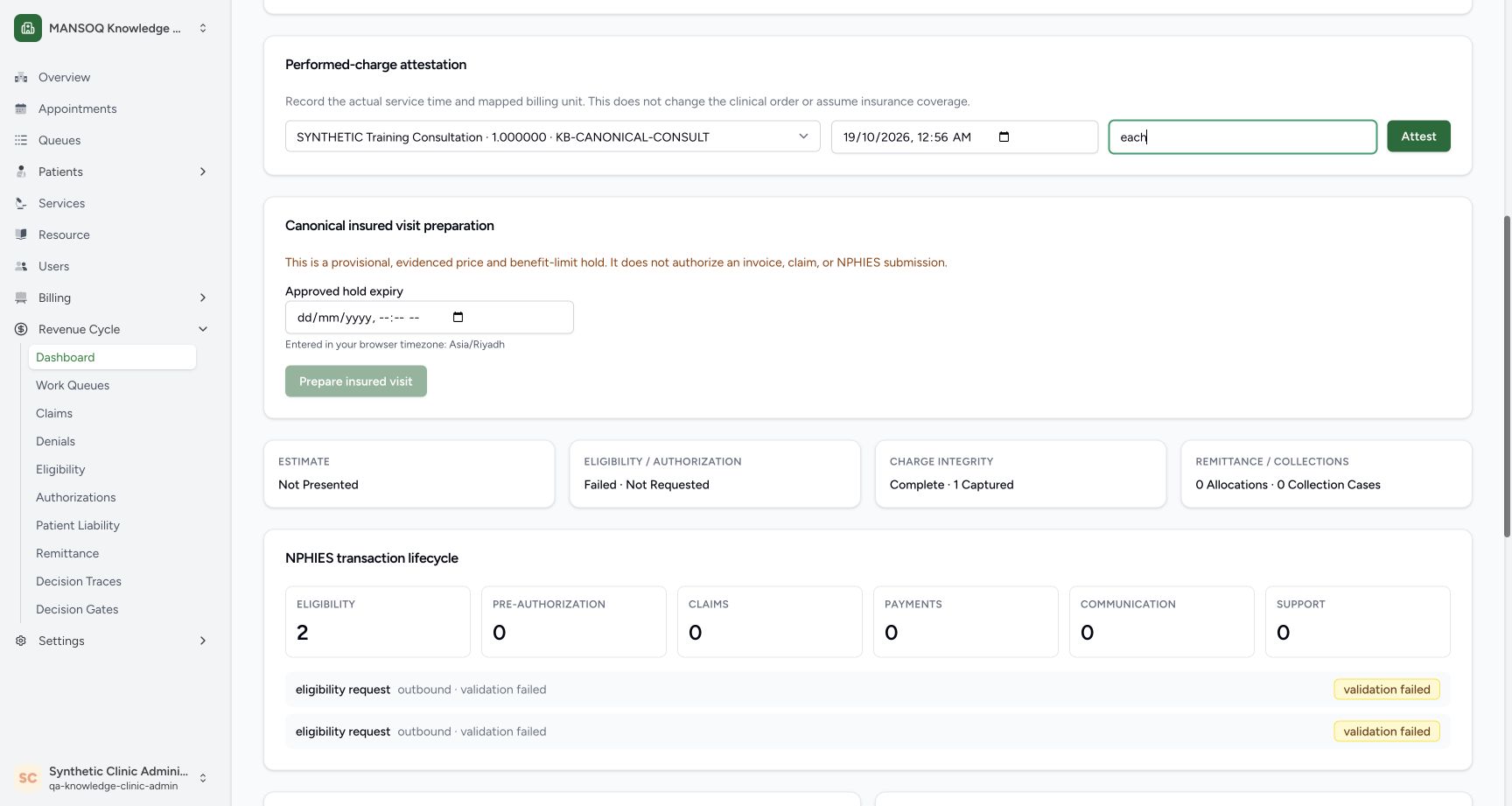Image resolution: width=1512 pixels, height=806 pixels.
Task: Collapse the Revenue Cycle section chevron
Action: (x=203, y=329)
